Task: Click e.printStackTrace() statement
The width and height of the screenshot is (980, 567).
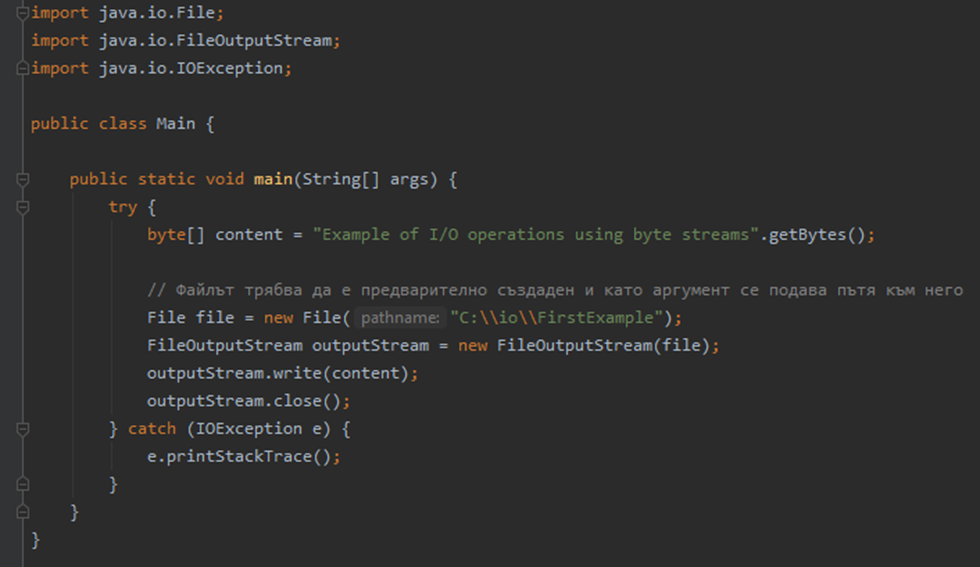Action: click(244, 456)
